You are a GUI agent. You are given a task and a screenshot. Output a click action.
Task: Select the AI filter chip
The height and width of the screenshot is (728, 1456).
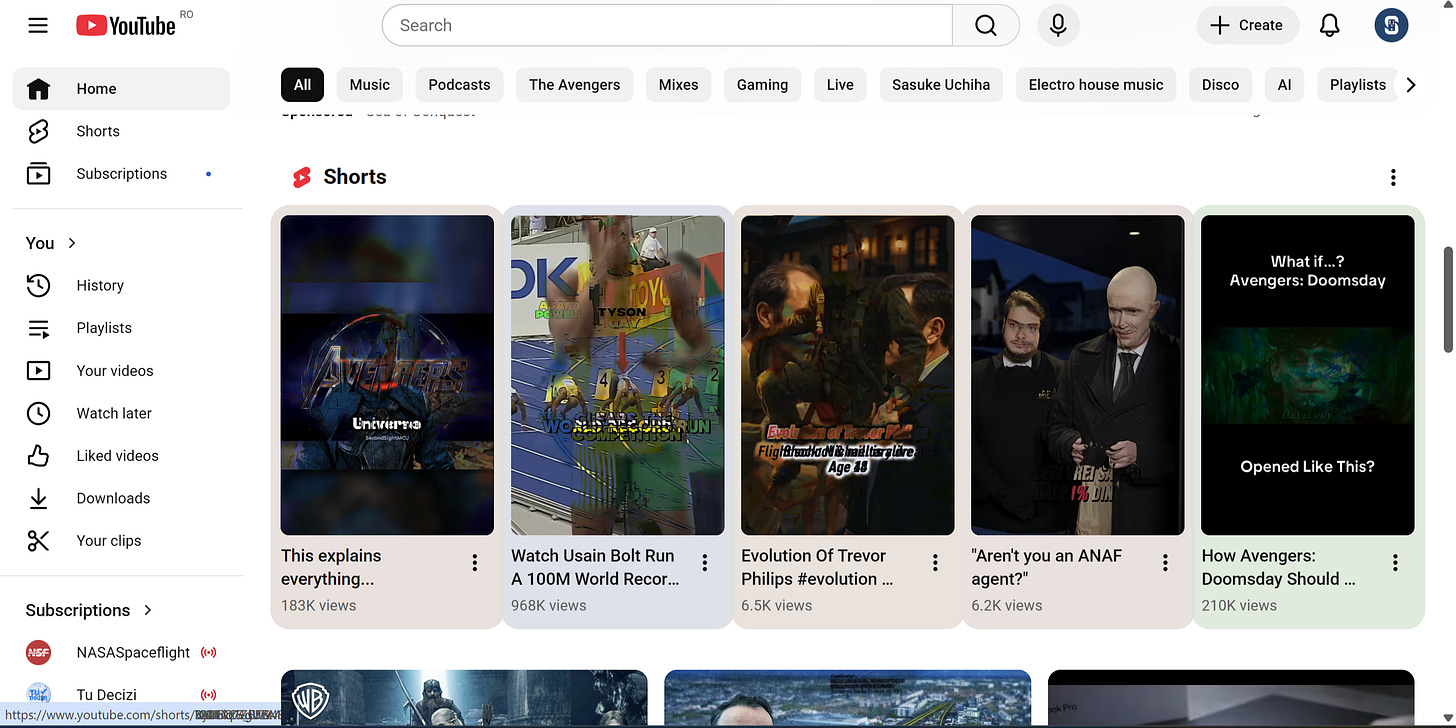[x=1284, y=85]
